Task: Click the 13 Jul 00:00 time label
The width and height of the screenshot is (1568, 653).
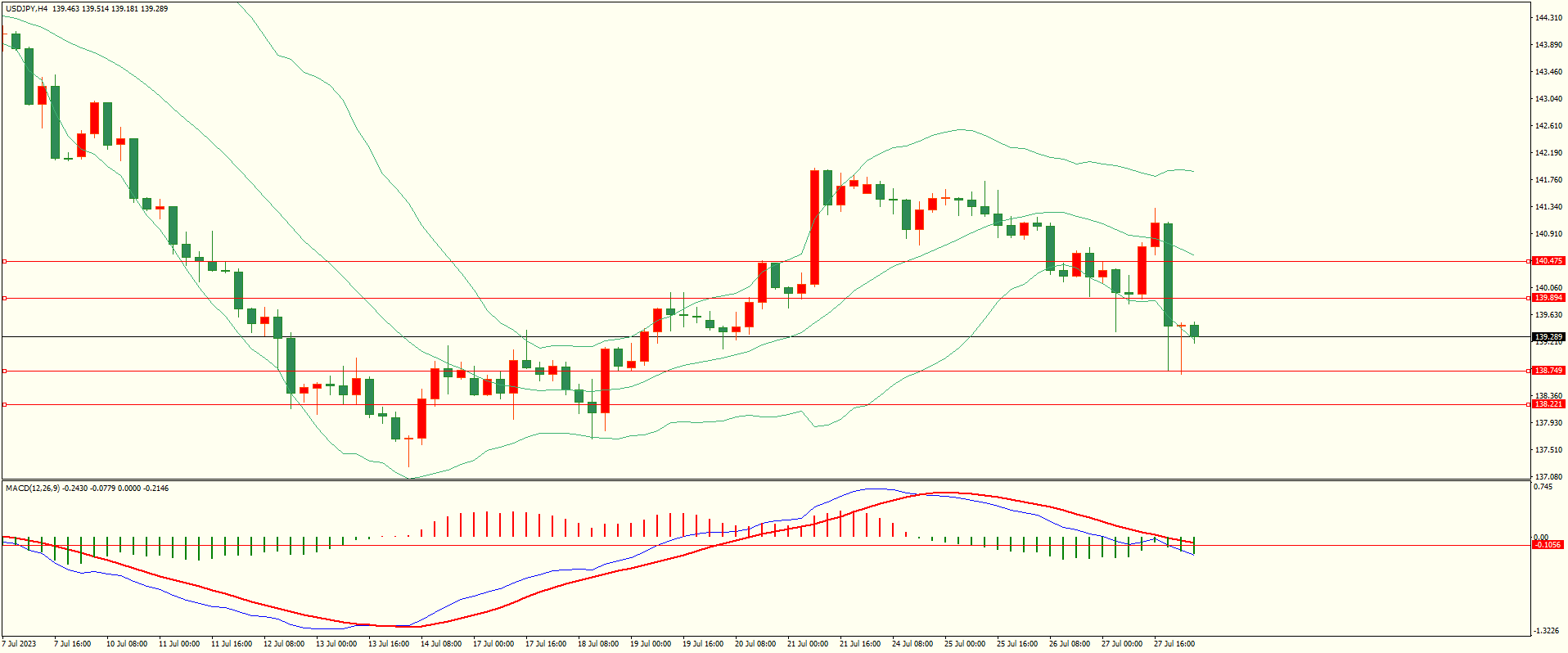Action: [336, 644]
